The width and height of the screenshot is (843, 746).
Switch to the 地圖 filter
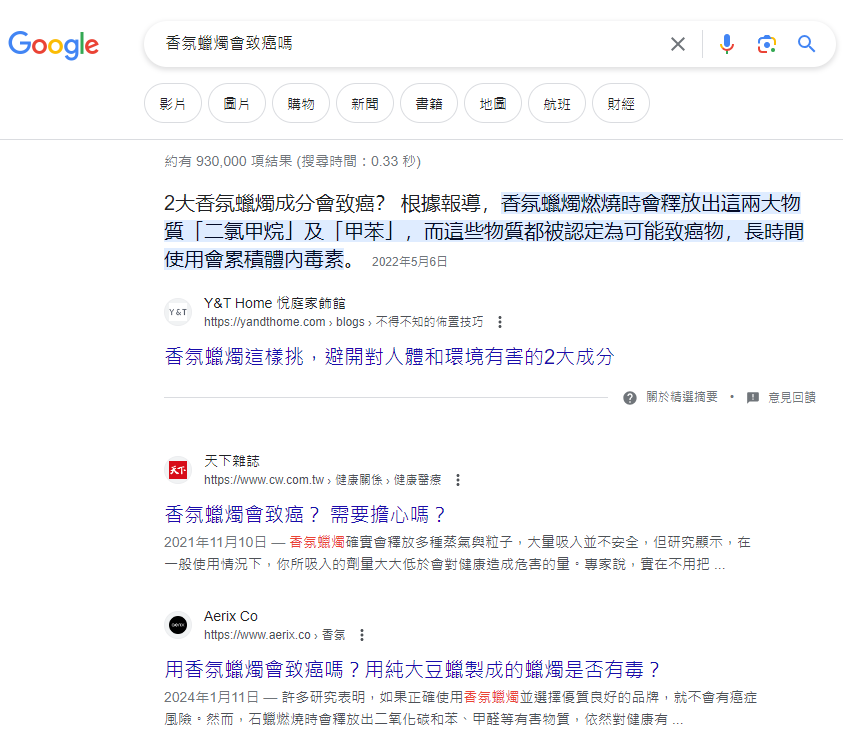[x=492, y=103]
